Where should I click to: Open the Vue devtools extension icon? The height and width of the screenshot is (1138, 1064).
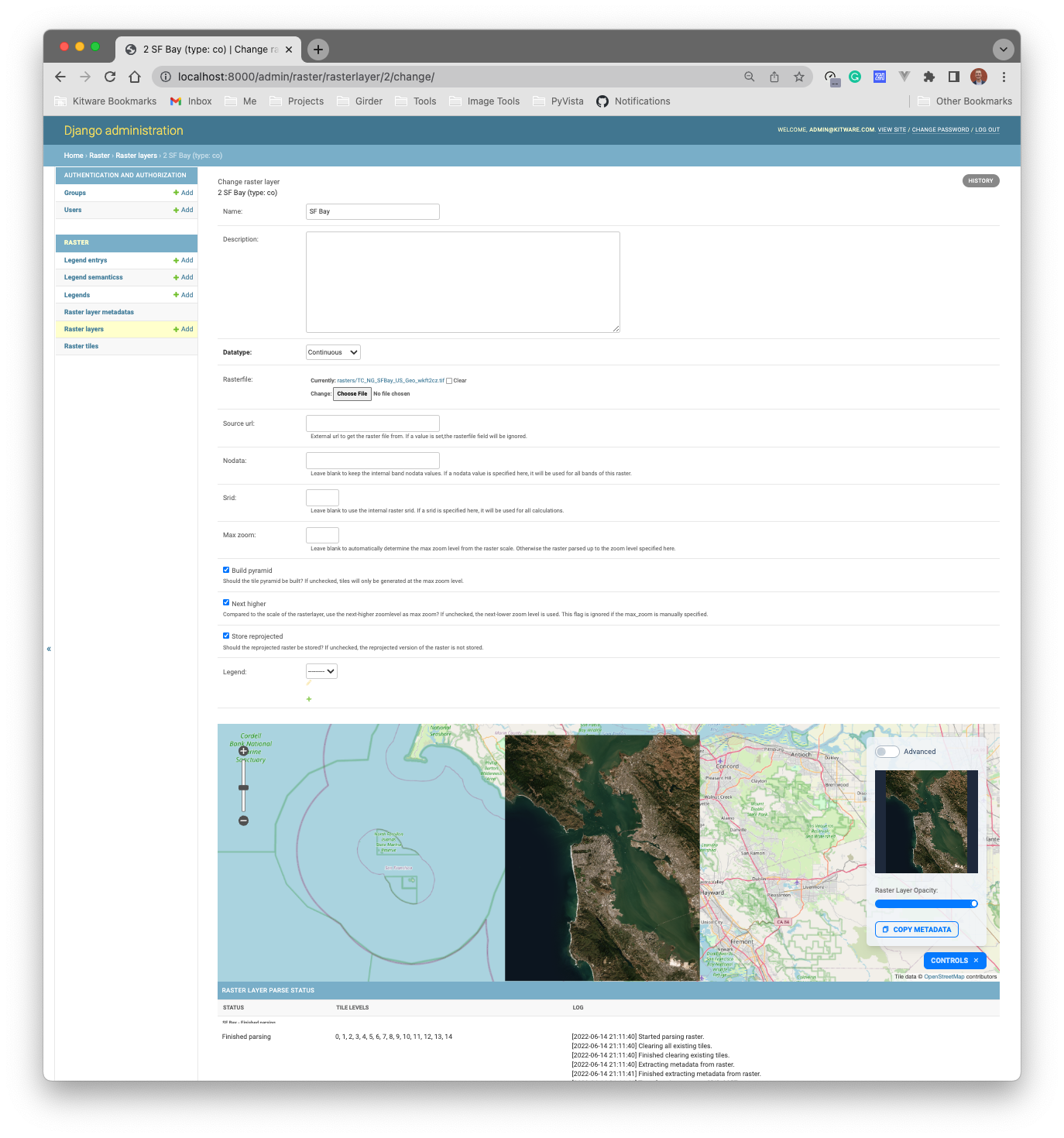pos(904,77)
